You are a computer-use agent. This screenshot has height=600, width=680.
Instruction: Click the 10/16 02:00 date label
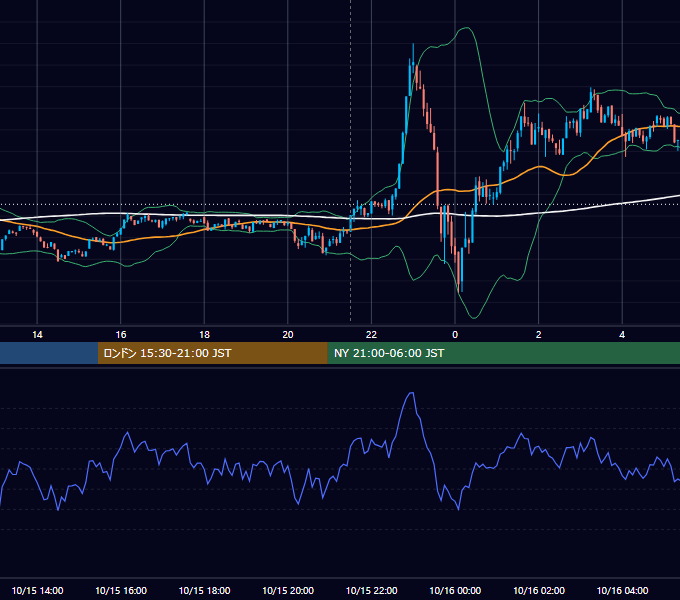click(539, 590)
